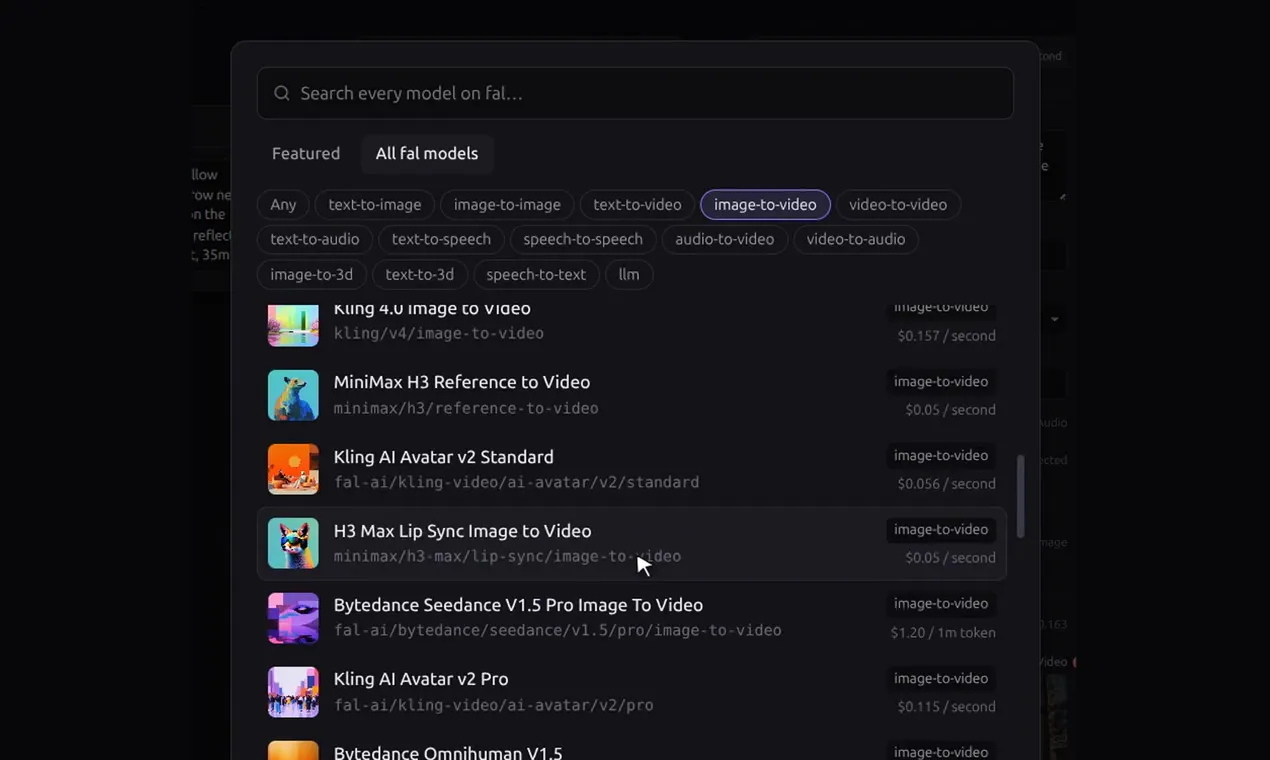Click the path fal-ai/kling-video/ai-avatar/v2/pro

494,705
